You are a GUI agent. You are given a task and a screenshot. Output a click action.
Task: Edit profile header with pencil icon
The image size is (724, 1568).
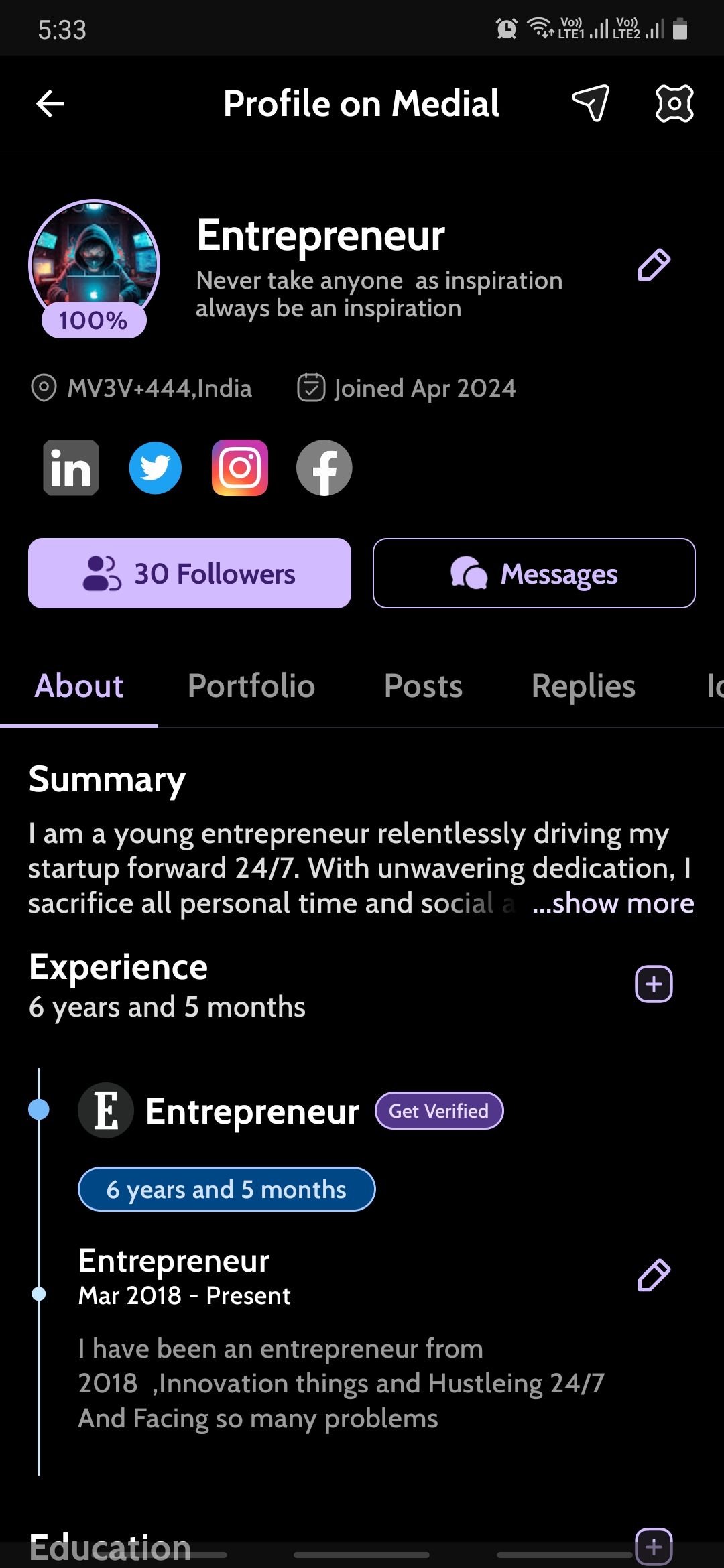(654, 265)
